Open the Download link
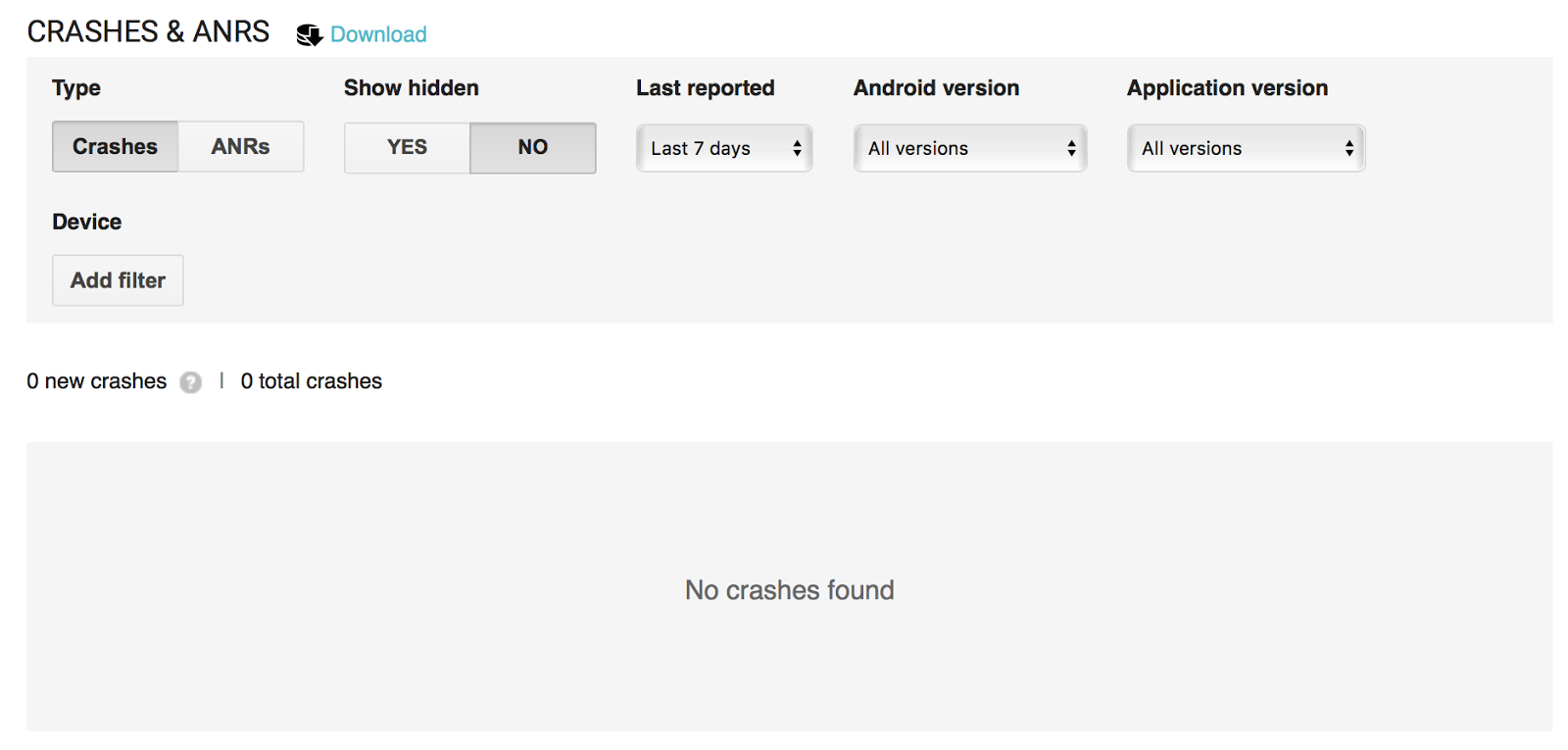The height and width of the screenshot is (750, 1568). 378,34
